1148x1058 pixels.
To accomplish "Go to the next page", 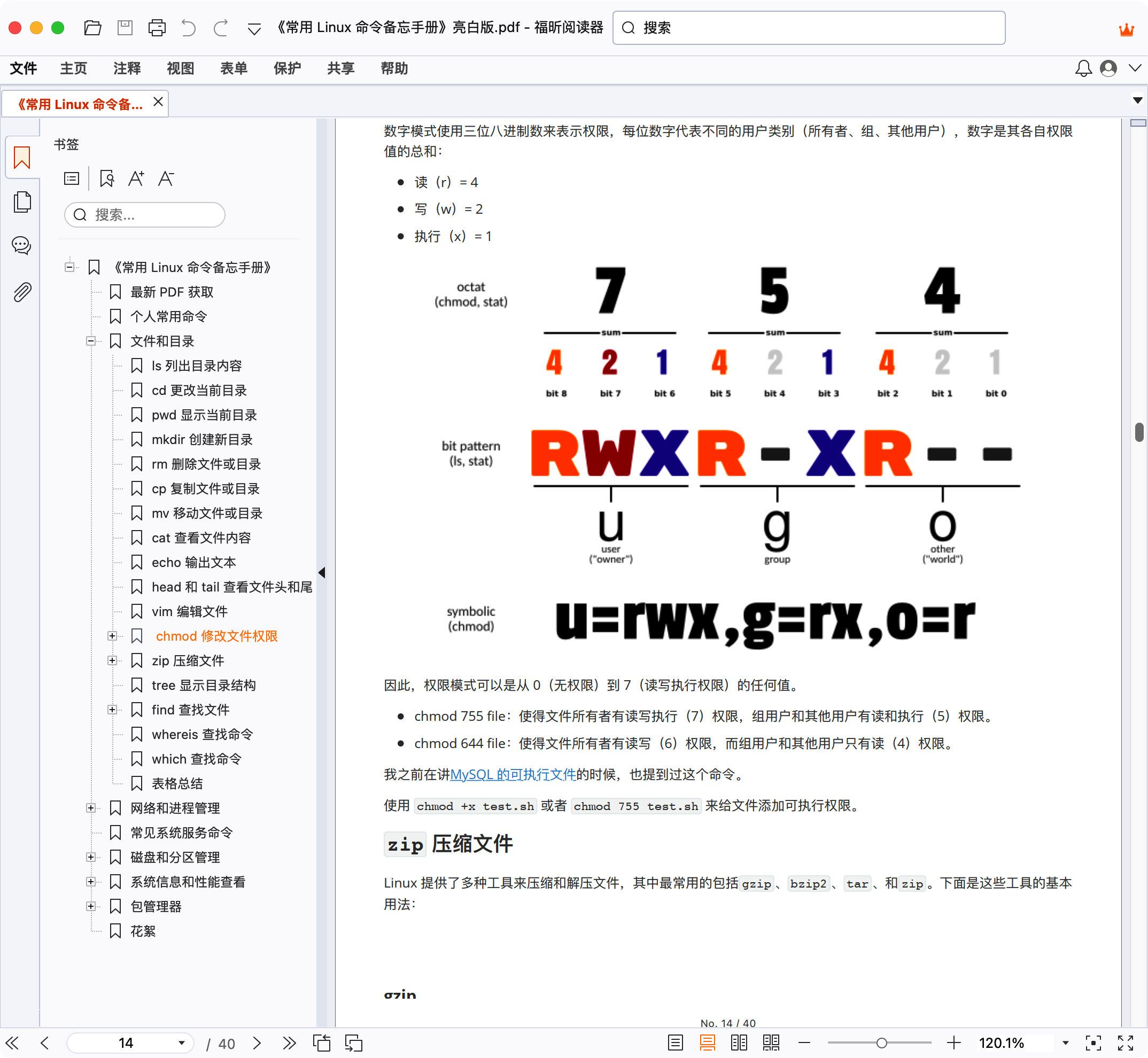I will point(256,1043).
